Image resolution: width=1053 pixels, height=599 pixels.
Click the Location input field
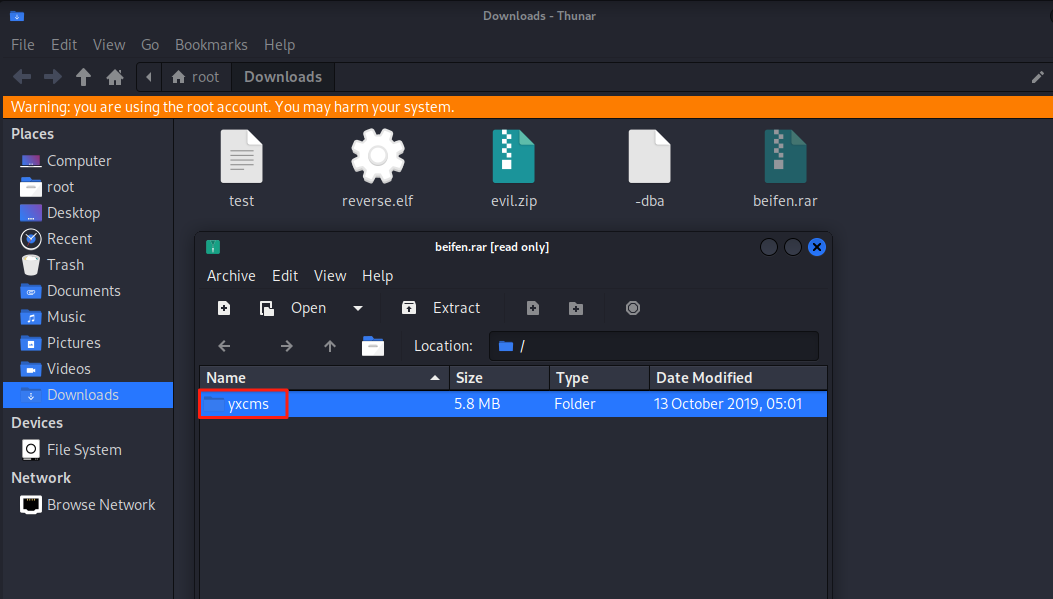(x=654, y=347)
